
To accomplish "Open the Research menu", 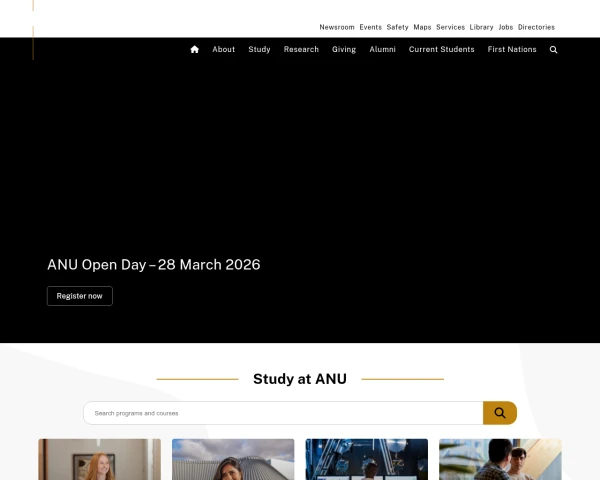I will [x=301, y=49].
